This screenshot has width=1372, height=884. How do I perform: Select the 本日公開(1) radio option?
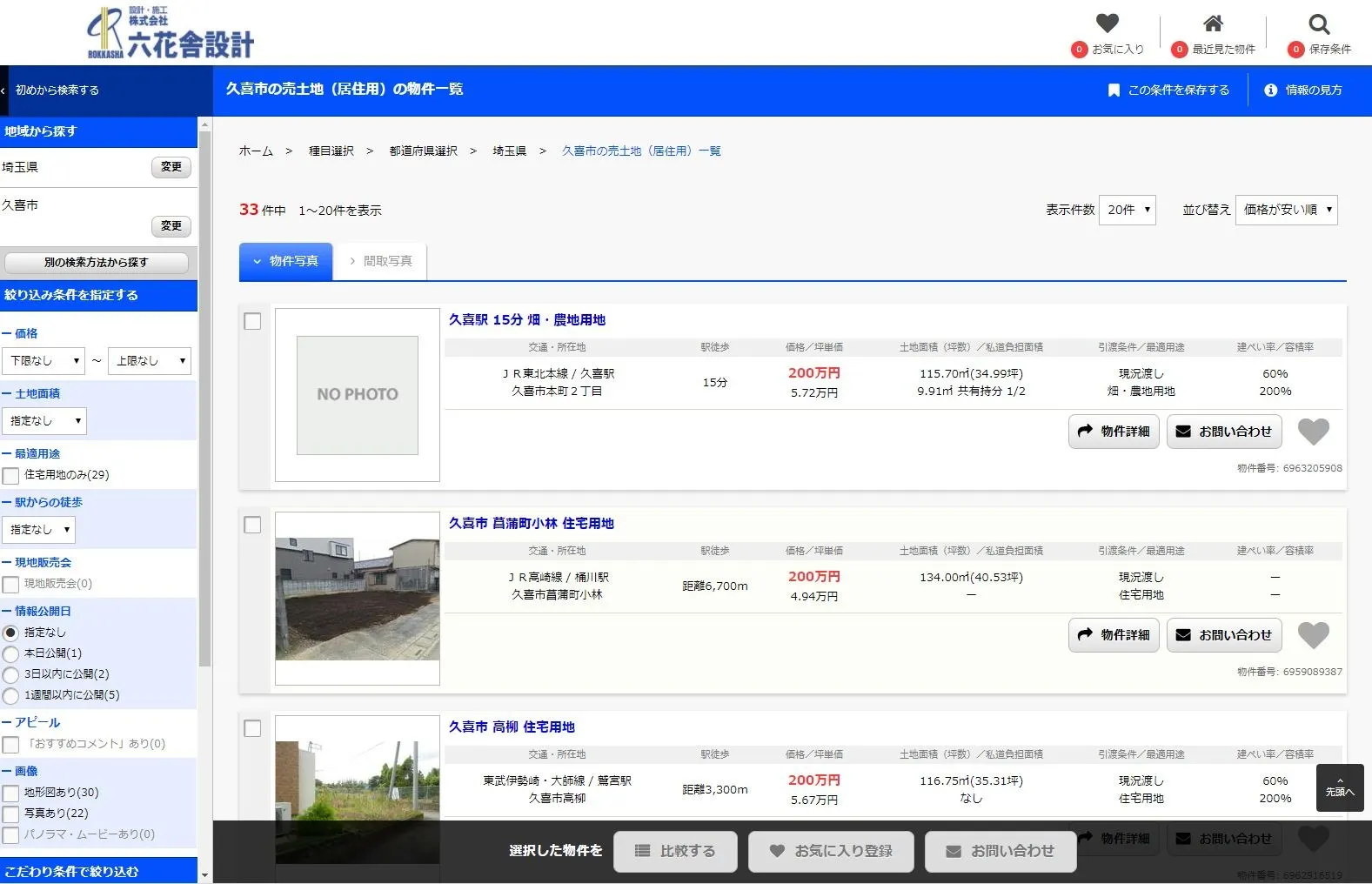point(11,654)
